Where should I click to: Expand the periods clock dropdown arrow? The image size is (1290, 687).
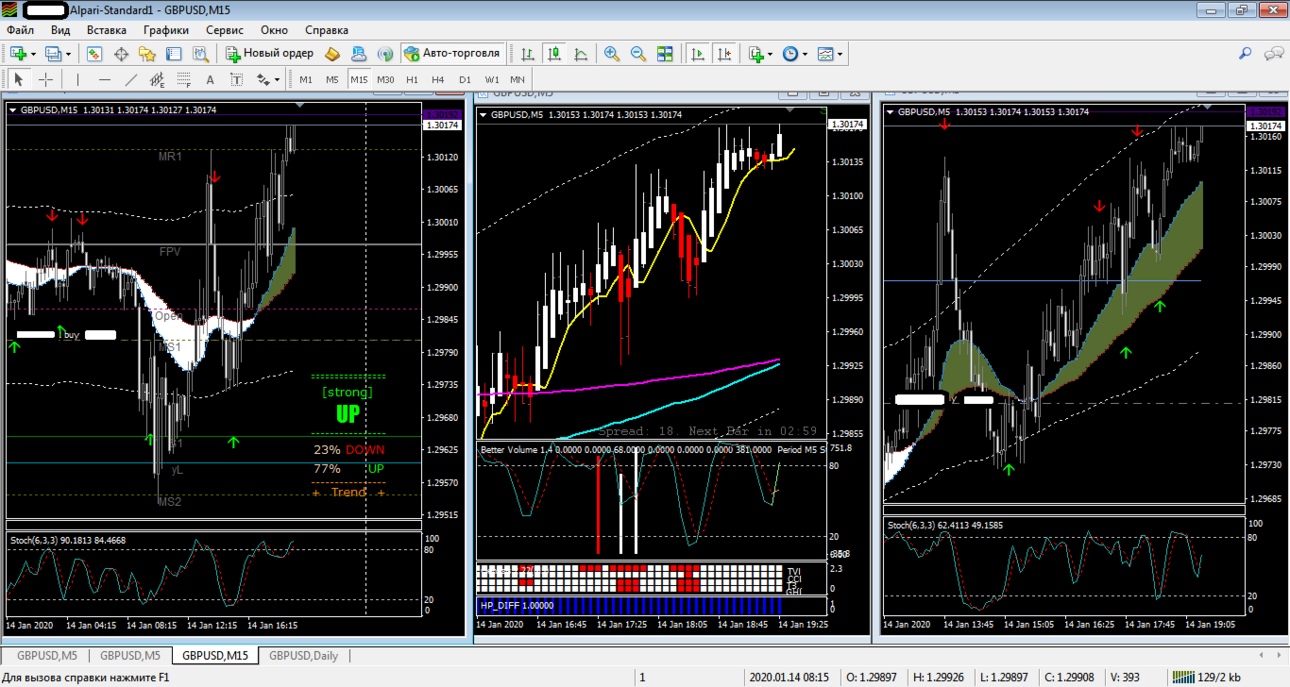[804, 54]
